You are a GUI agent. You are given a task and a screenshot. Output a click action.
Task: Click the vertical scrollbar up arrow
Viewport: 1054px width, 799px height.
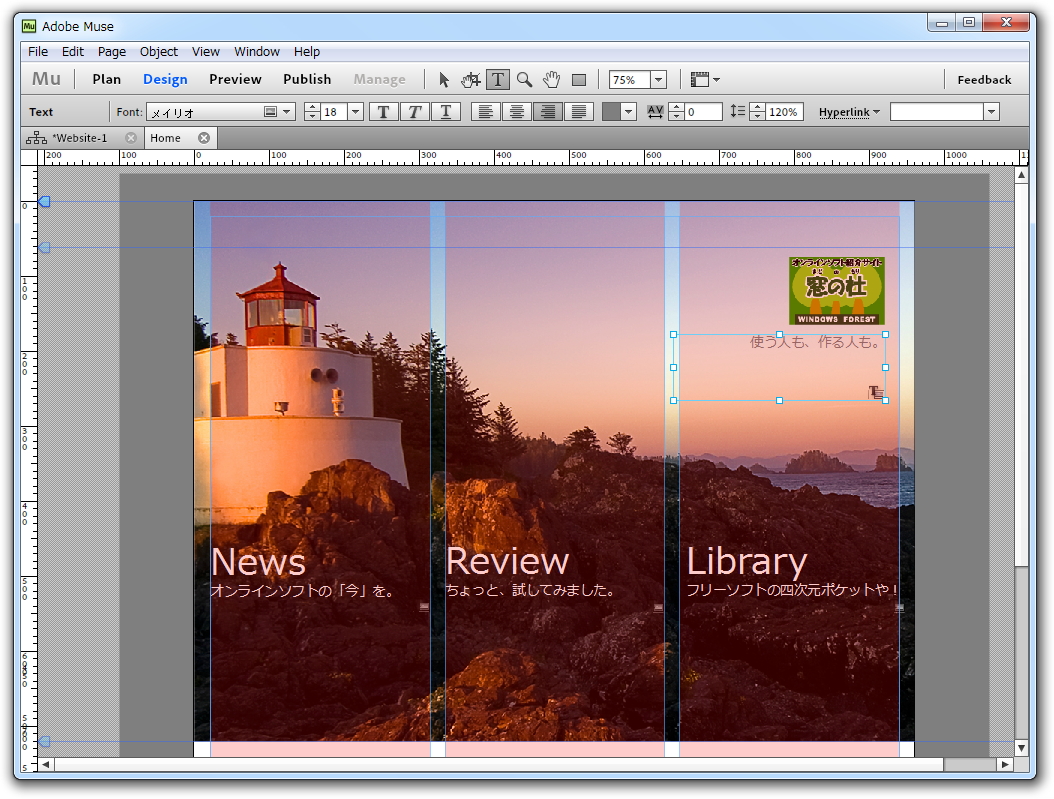(x=1021, y=175)
